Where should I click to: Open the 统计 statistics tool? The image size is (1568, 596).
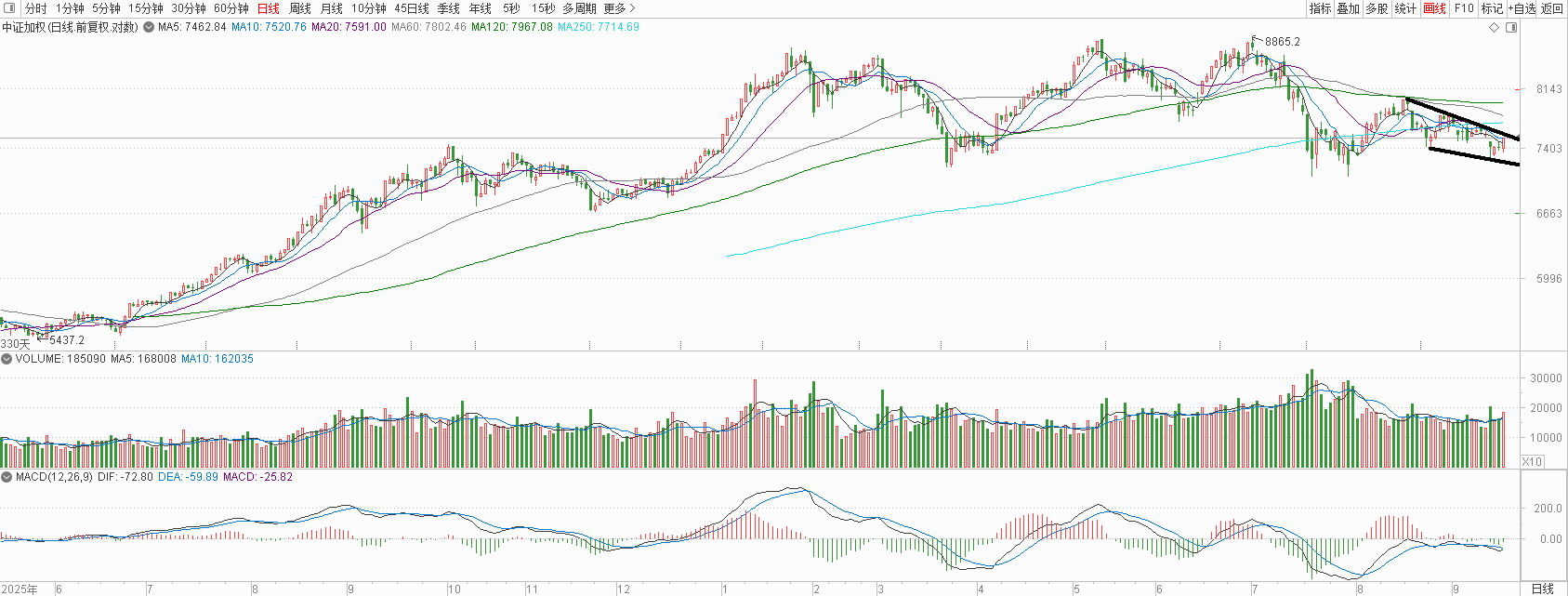1406,8
